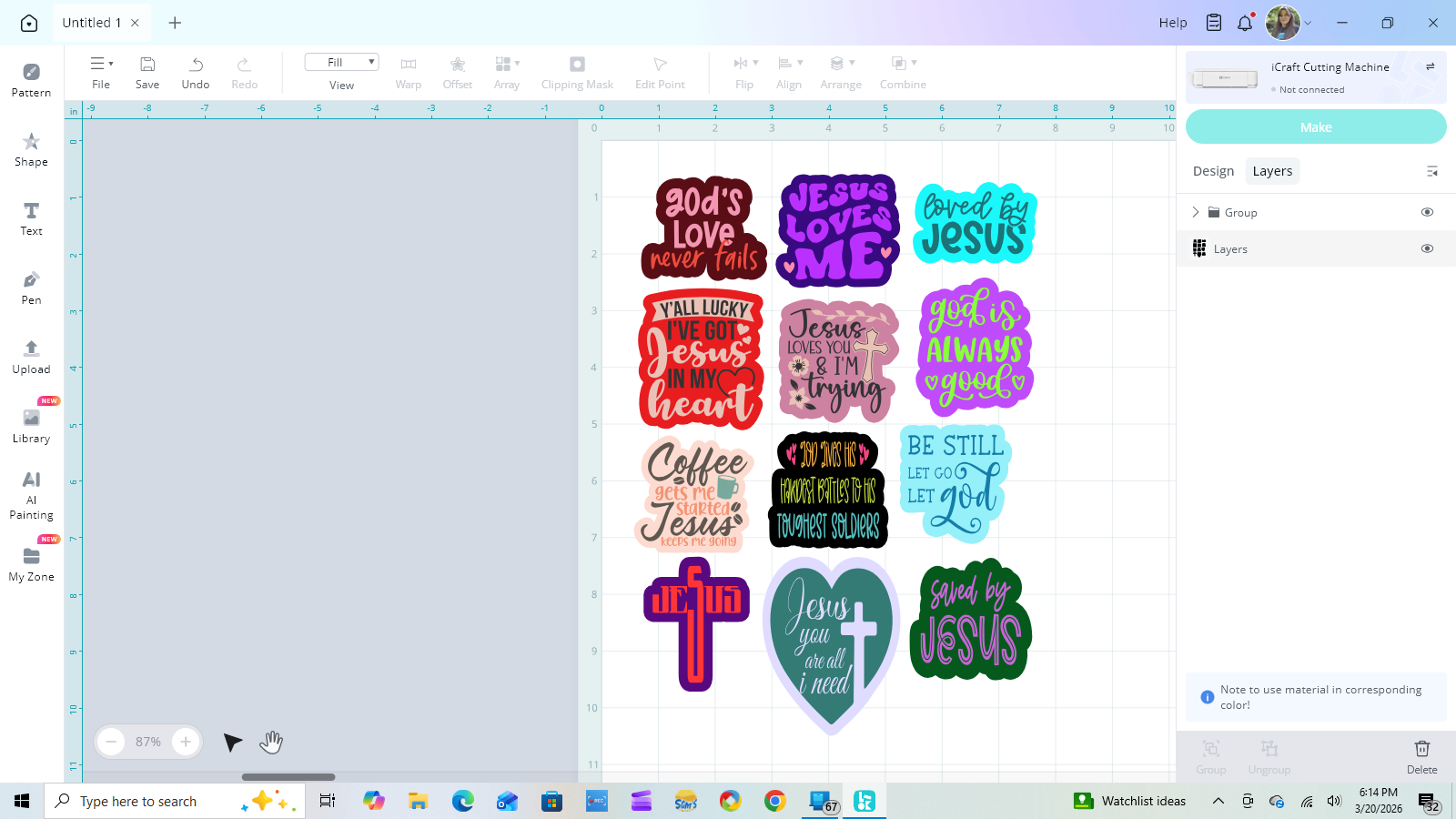Switch connected machine via swap arrows icon
The height and width of the screenshot is (819, 1456).
point(1430,66)
